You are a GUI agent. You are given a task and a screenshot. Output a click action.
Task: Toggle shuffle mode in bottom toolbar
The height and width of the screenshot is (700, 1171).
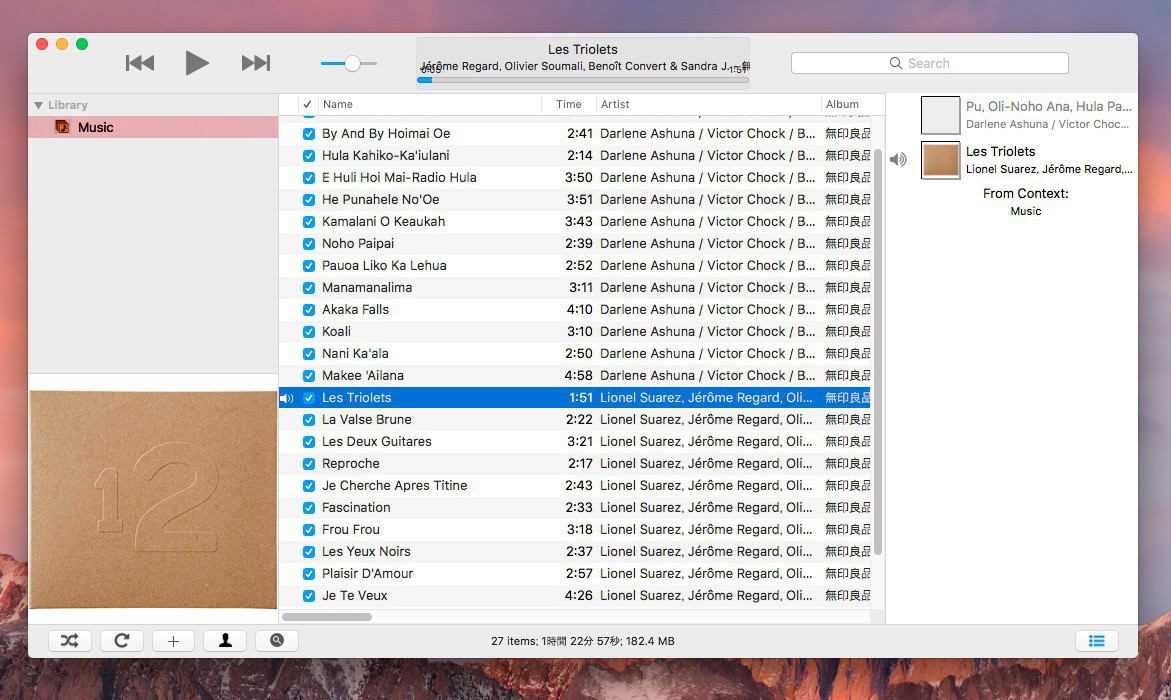pos(69,641)
